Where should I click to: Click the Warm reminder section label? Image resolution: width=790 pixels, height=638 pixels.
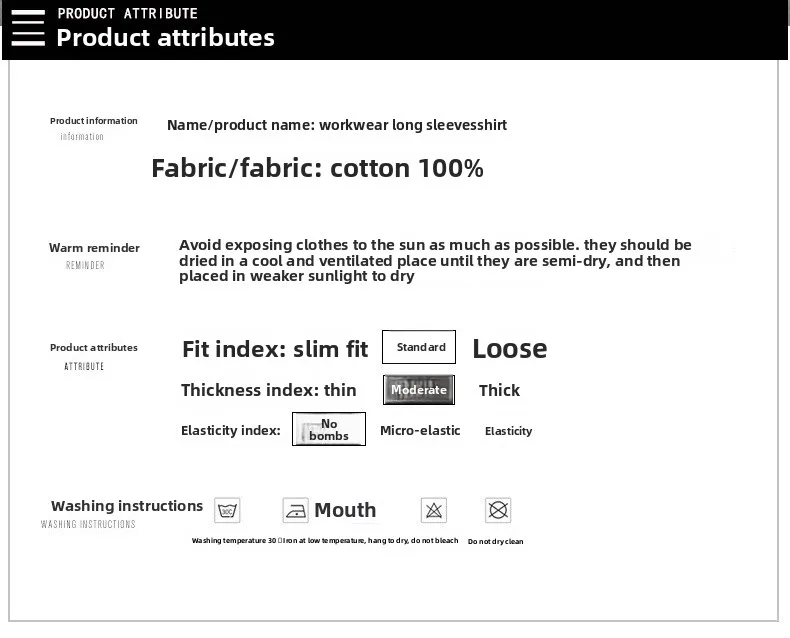pos(94,248)
